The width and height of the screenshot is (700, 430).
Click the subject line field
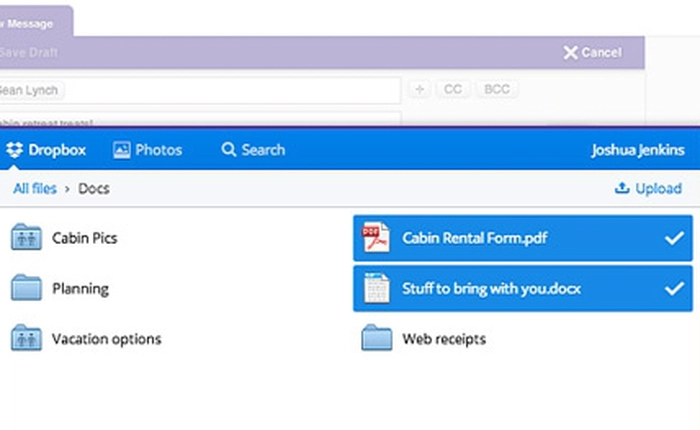(201, 119)
